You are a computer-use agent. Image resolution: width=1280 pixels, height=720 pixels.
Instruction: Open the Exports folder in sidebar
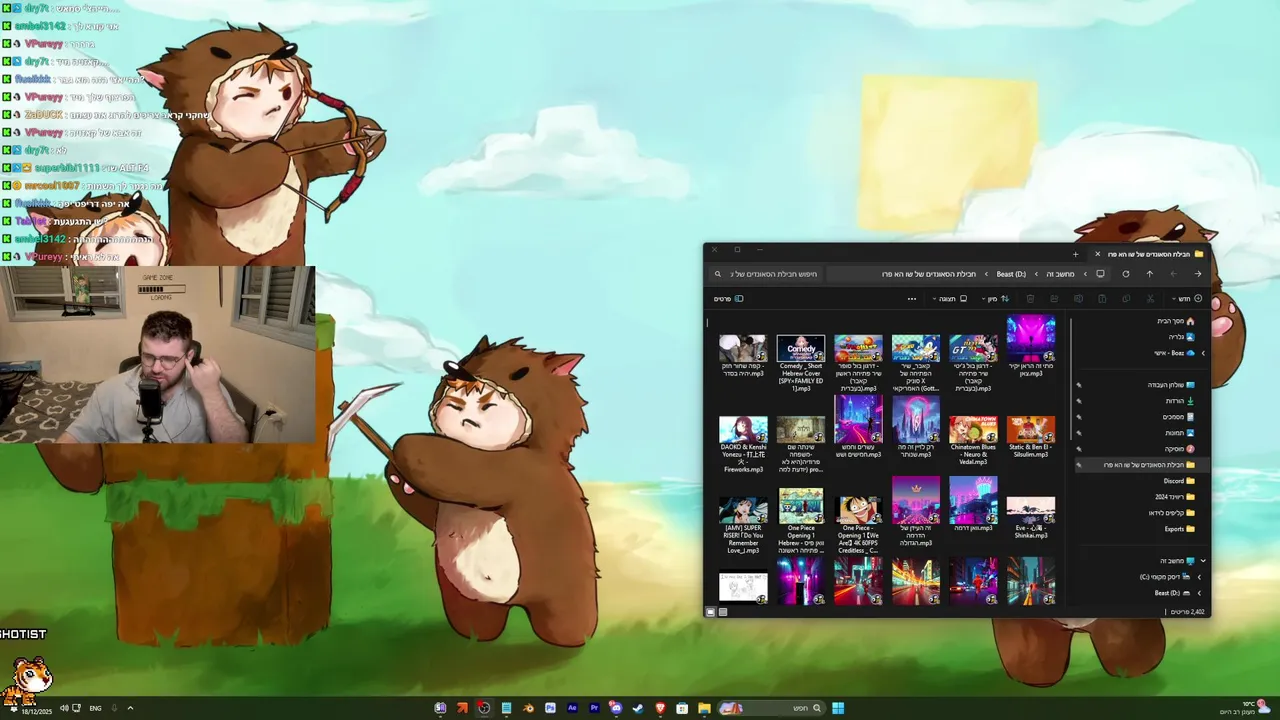[x=1179, y=529]
